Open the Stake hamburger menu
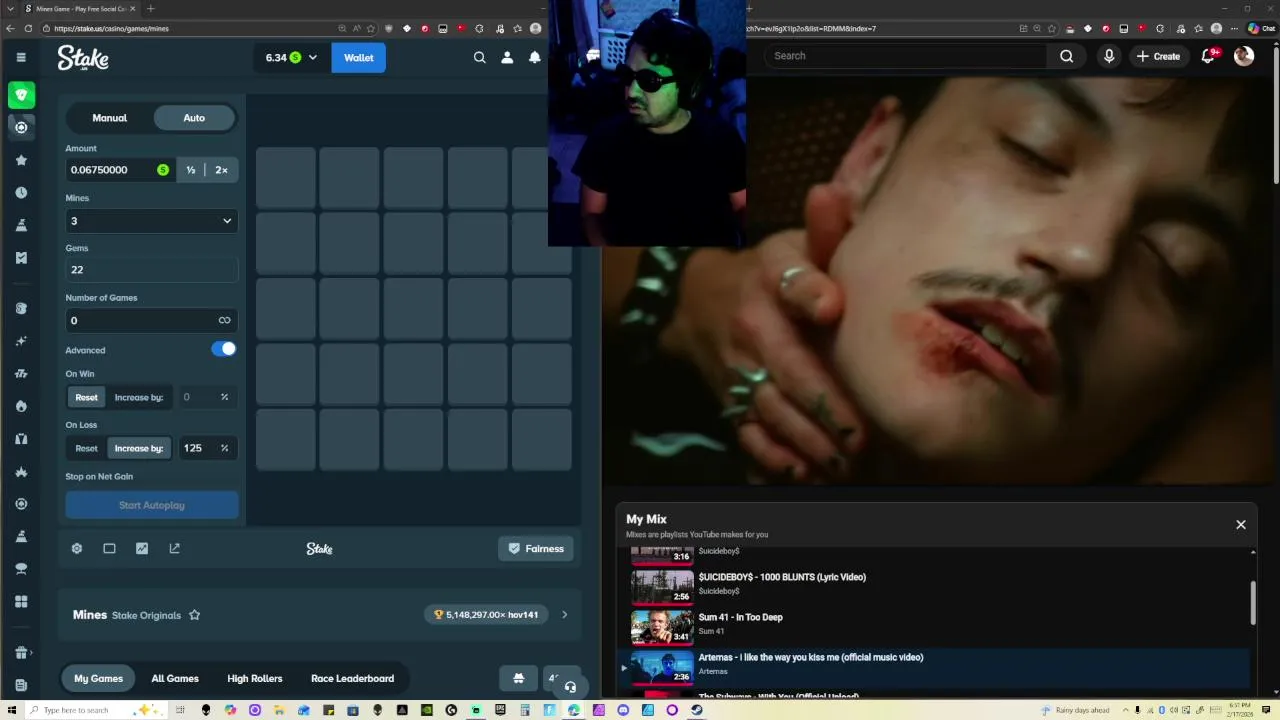 coord(21,57)
